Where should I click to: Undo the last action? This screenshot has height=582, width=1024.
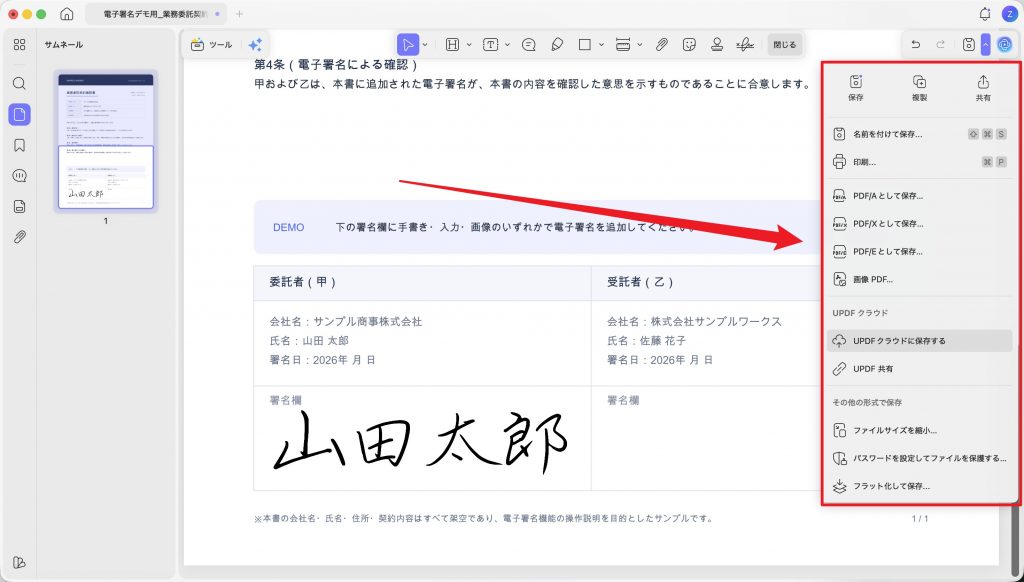916,44
